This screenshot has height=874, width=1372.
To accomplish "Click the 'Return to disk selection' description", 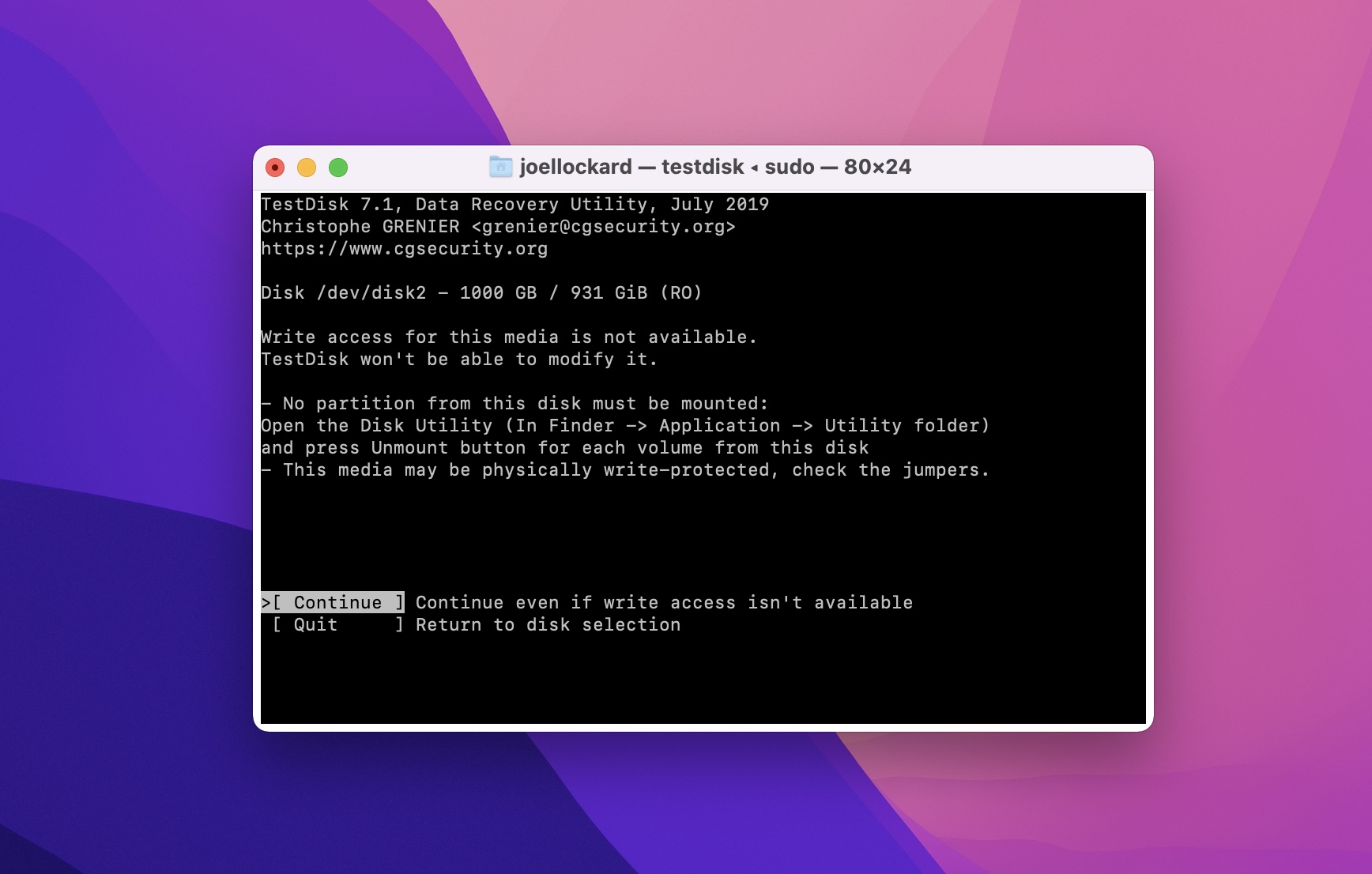I will (548, 624).
